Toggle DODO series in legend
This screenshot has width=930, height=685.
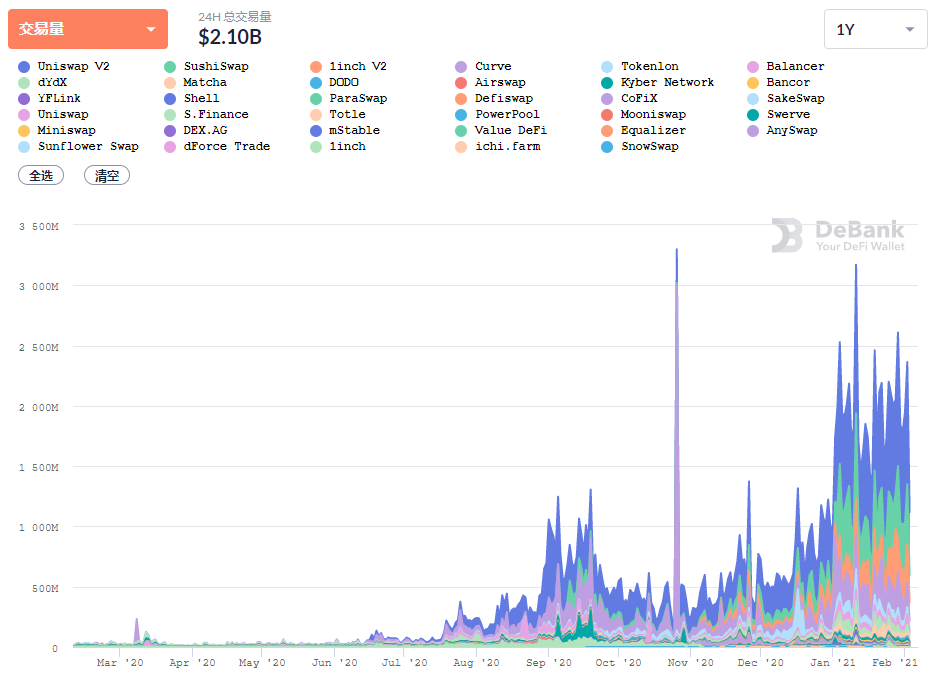(x=335, y=82)
